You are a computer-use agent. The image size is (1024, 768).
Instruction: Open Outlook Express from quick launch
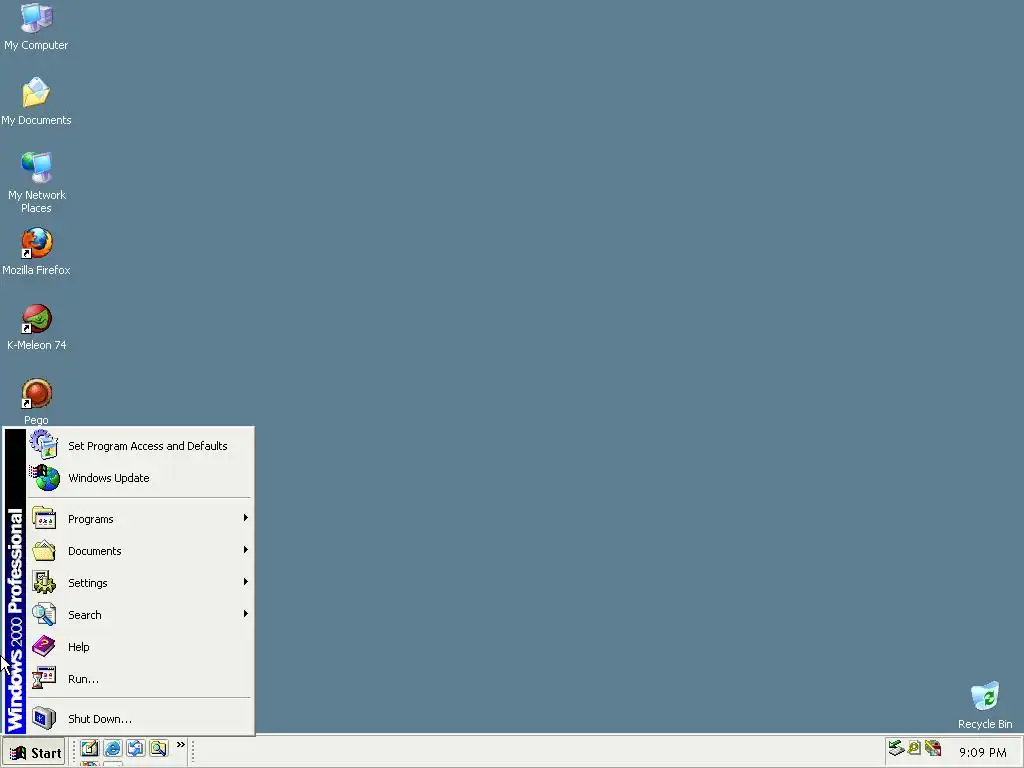click(x=135, y=748)
